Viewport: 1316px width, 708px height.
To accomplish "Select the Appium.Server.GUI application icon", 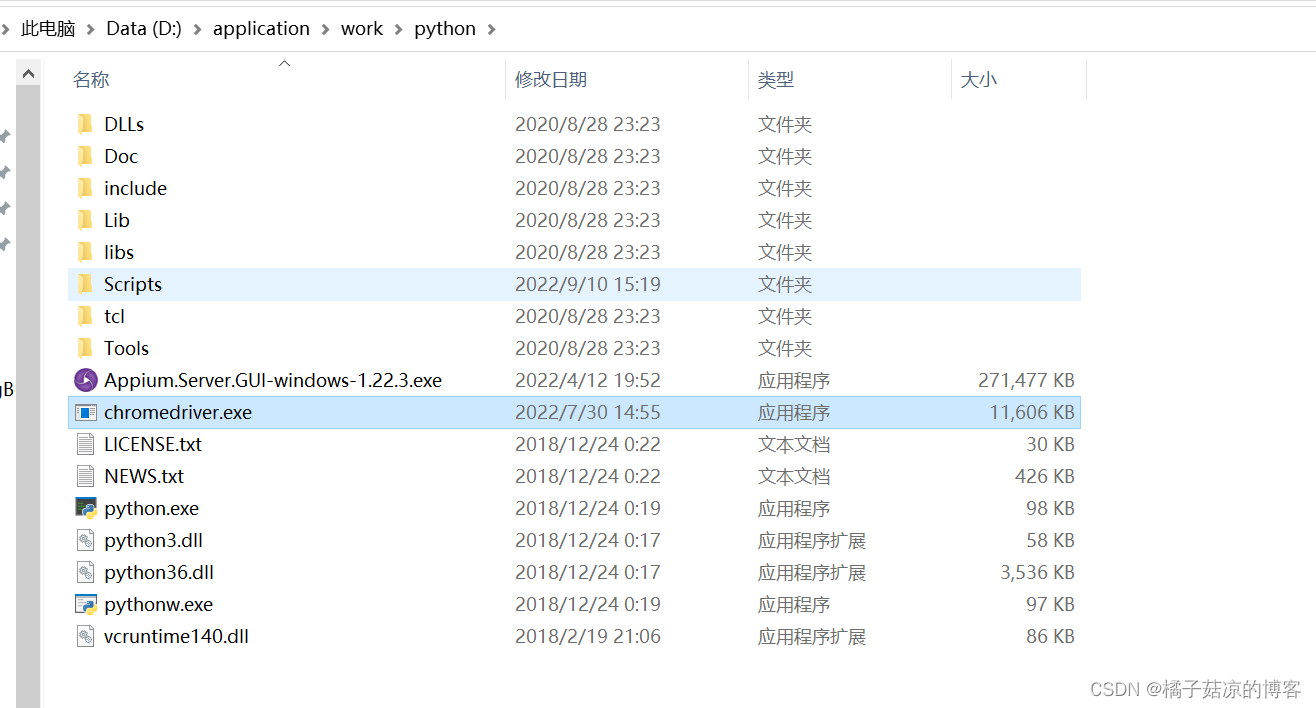I will coord(85,380).
